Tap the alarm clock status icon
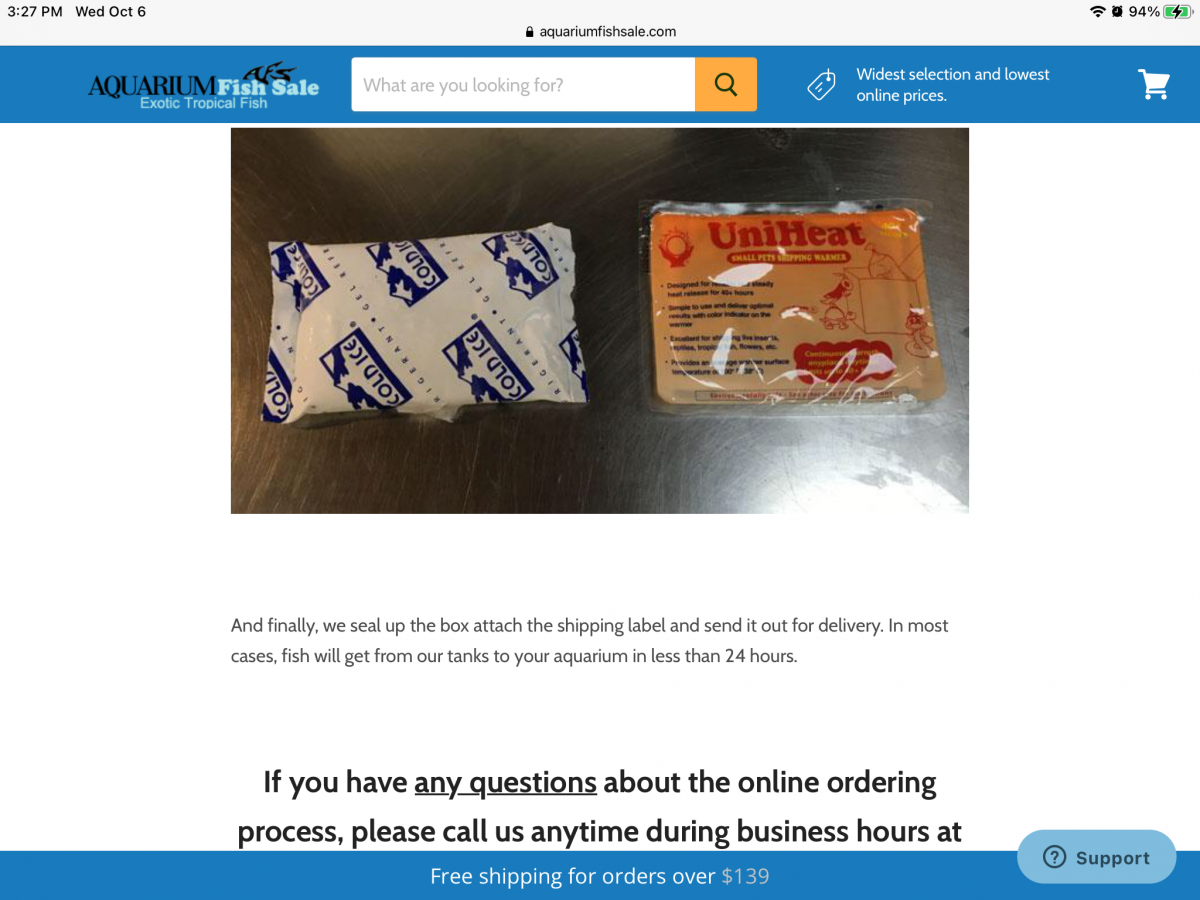This screenshot has width=1200, height=900. pos(1117,12)
